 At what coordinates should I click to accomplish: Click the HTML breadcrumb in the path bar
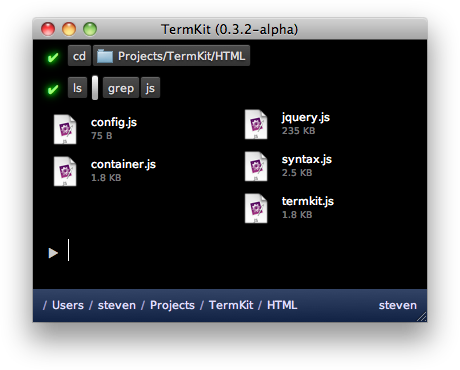click(x=282, y=305)
